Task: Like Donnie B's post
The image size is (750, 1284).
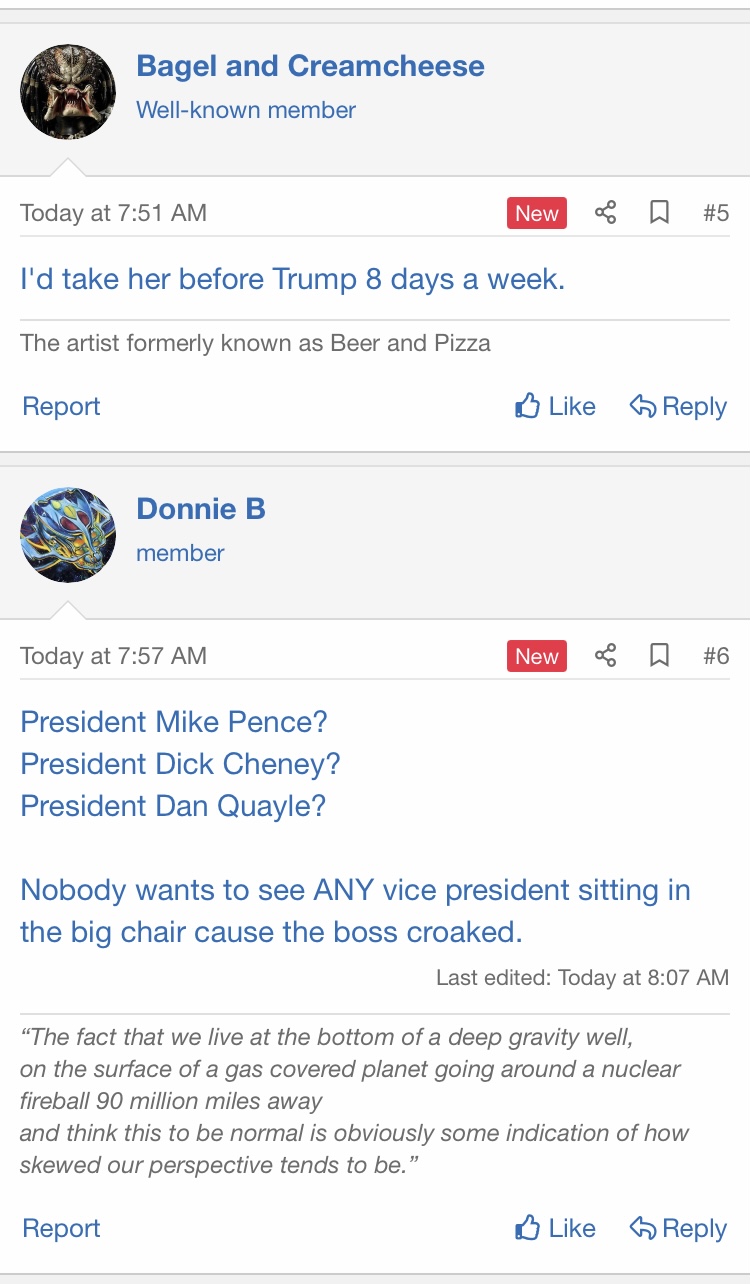Action: tap(555, 1228)
